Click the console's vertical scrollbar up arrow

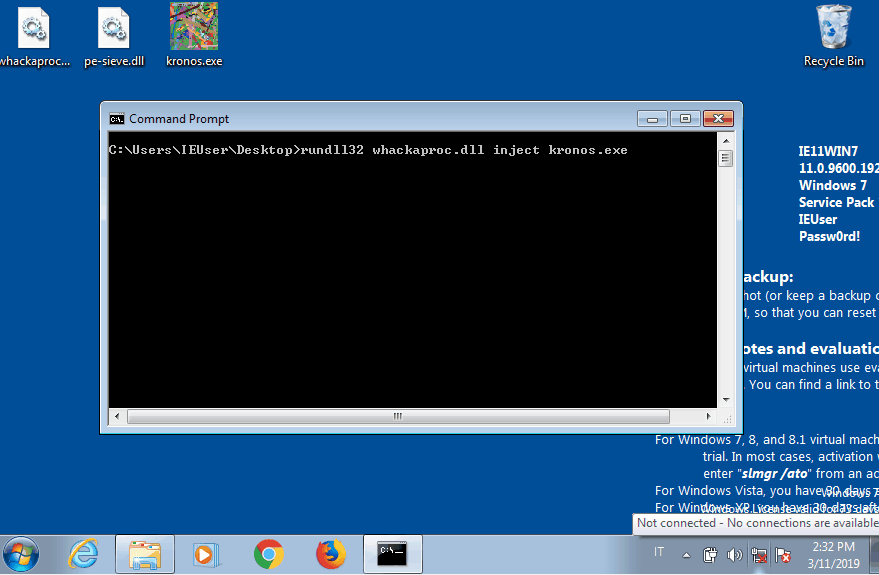click(726, 141)
